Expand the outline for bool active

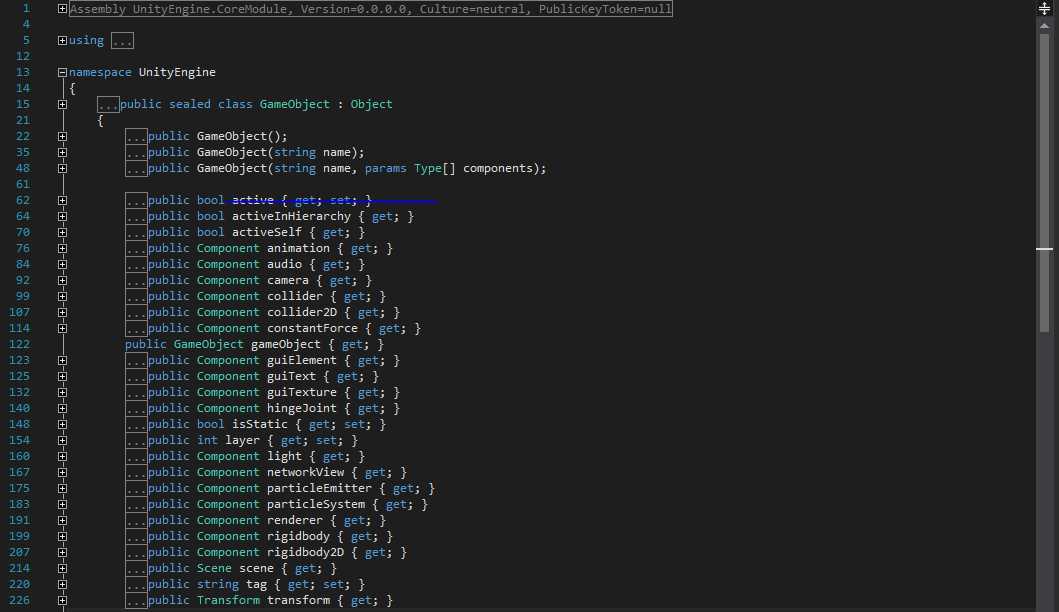62,201
